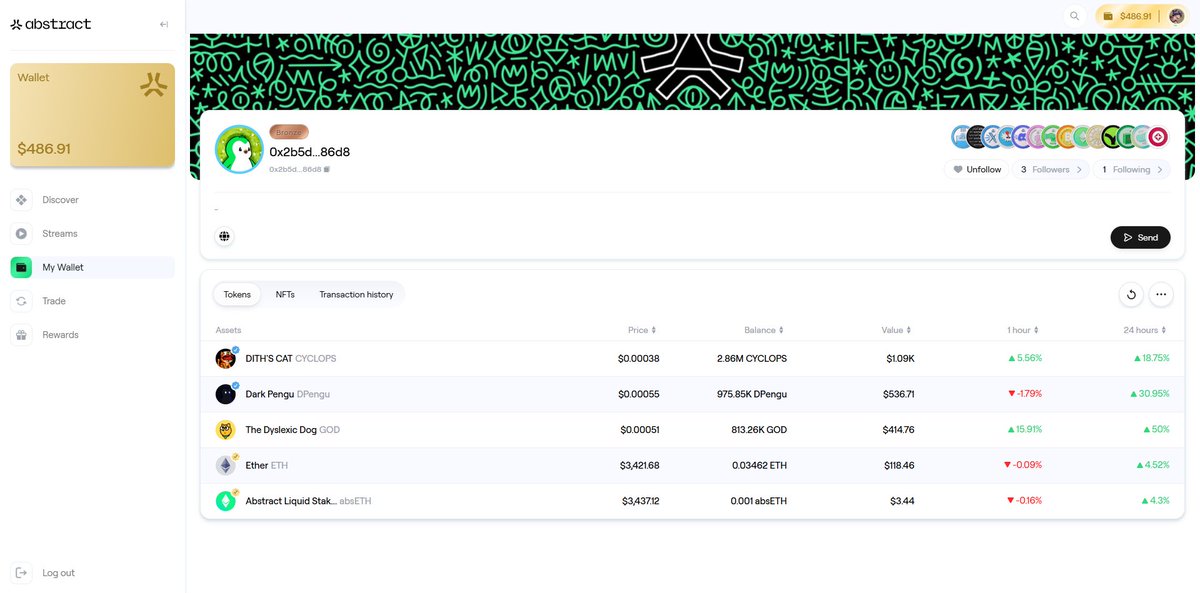Click the Abstract Liquid Staking token icon
Viewport: 1200px width, 593px height.
(225, 501)
